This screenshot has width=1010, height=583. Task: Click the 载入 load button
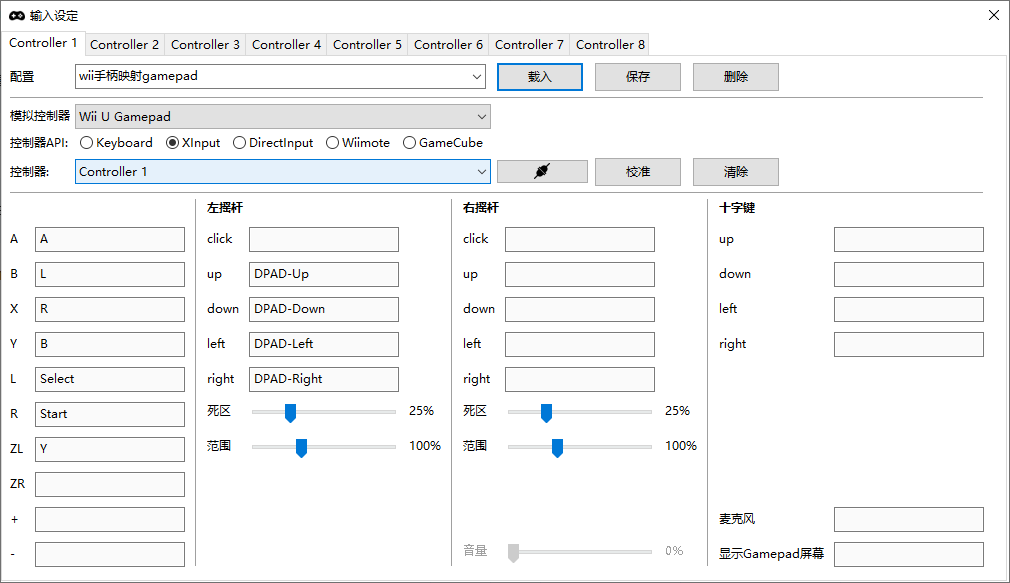tap(540, 77)
